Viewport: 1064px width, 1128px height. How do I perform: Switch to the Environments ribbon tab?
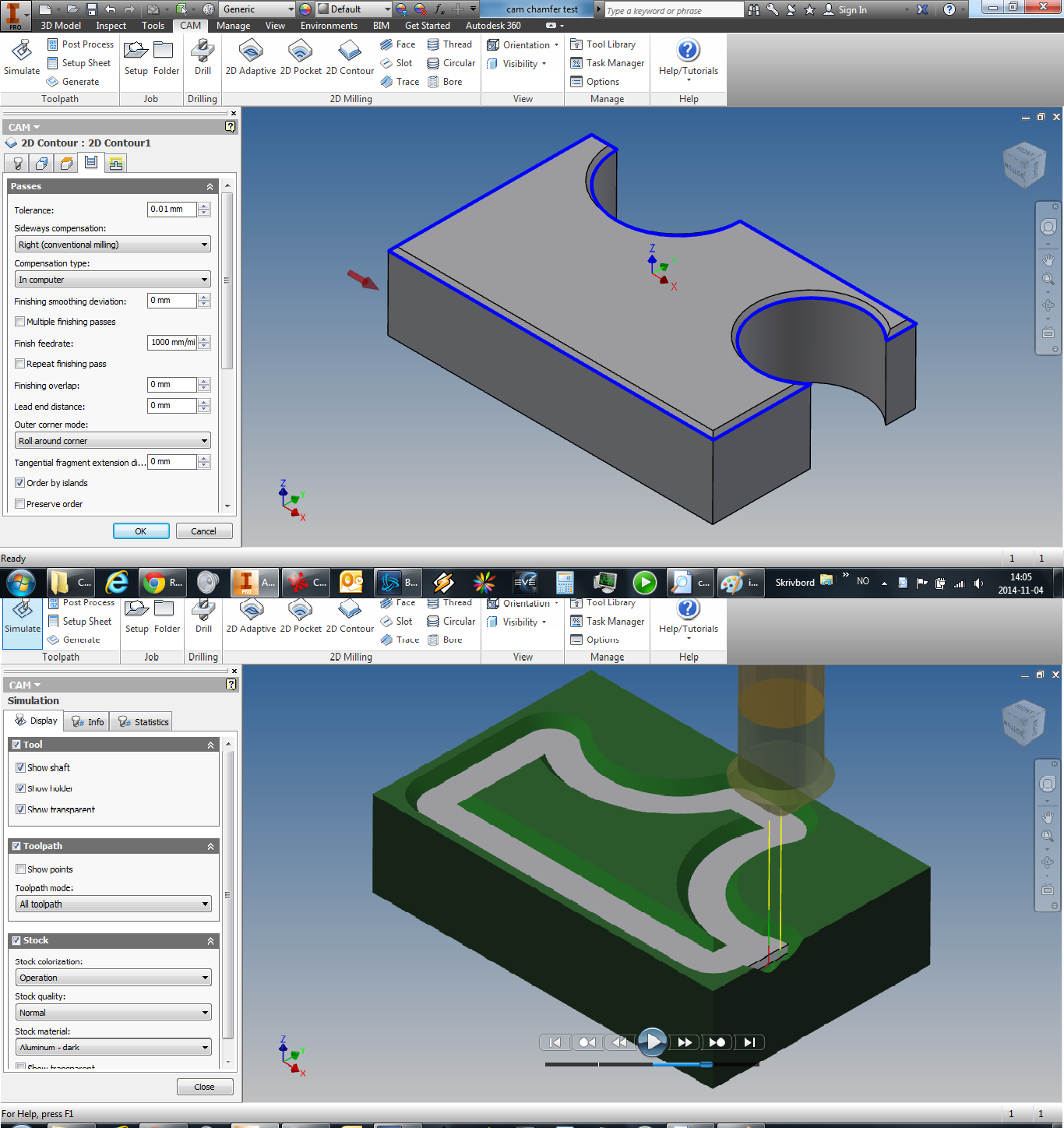(x=329, y=26)
